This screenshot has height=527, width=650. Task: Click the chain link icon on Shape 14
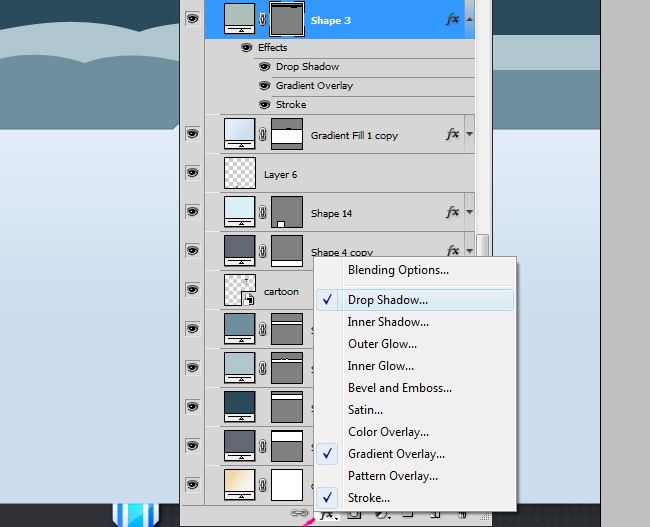(262, 213)
